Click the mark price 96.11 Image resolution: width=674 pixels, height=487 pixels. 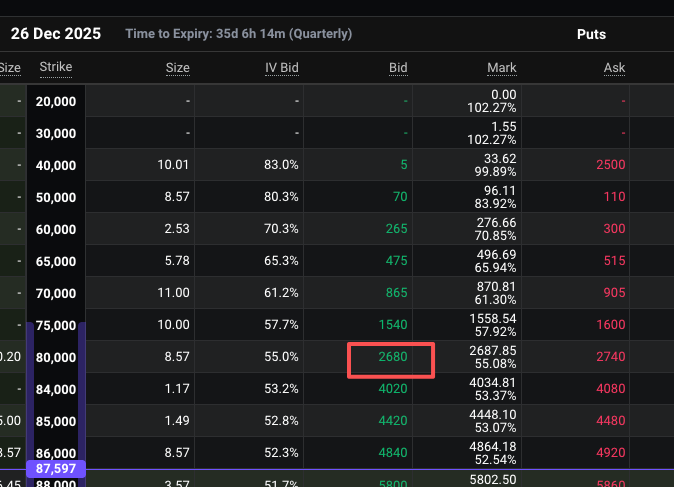pyautogui.click(x=500, y=190)
